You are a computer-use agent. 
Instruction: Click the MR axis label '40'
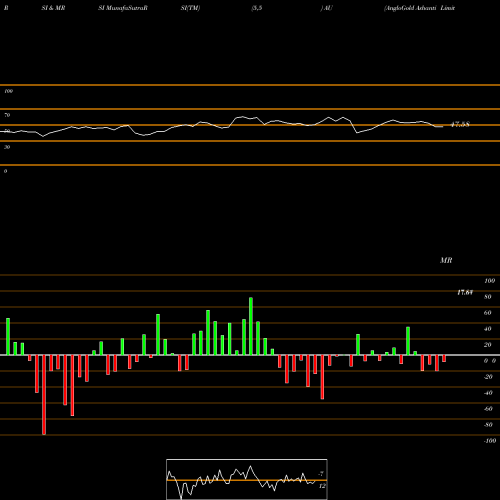click(488, 329)
